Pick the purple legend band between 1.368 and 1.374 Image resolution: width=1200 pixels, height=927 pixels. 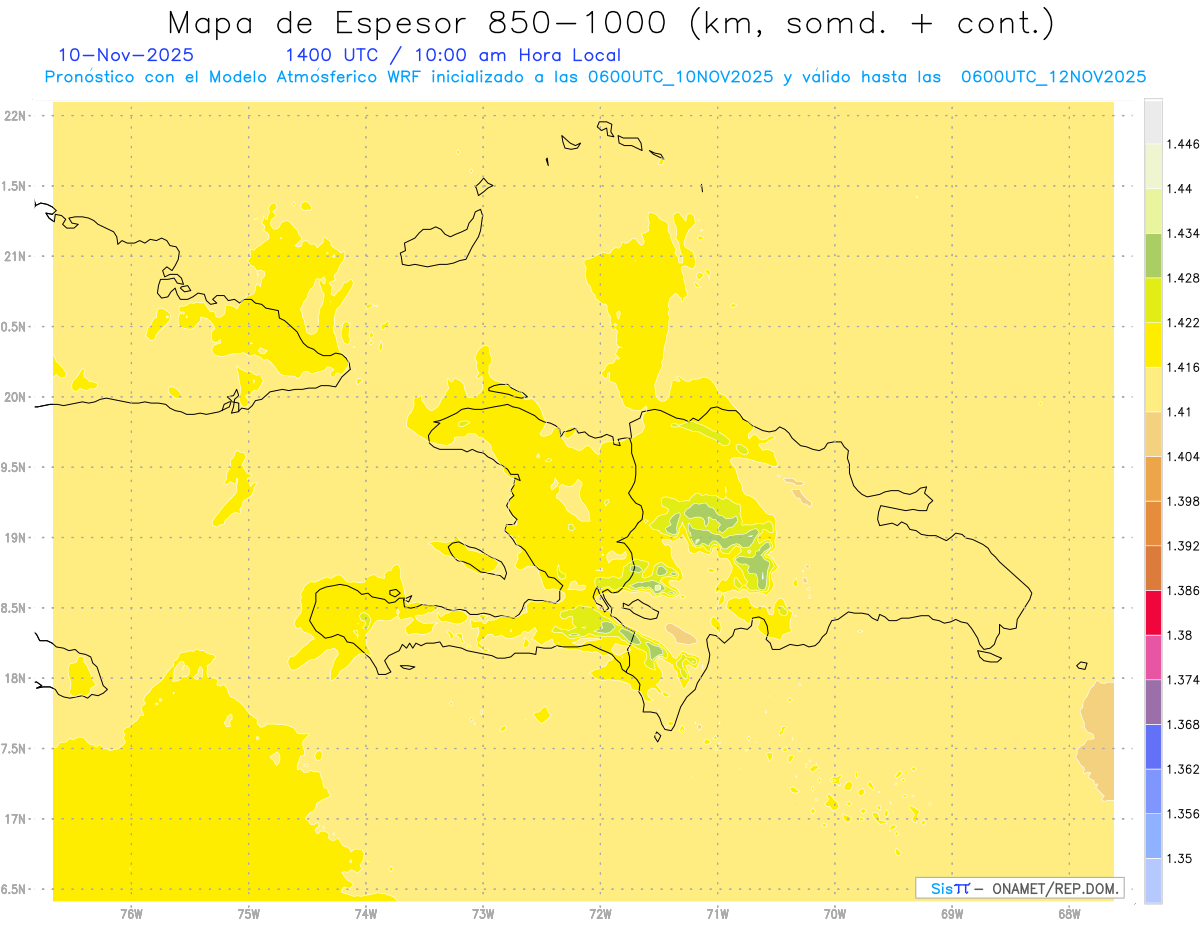click(x=1153, y=702)
